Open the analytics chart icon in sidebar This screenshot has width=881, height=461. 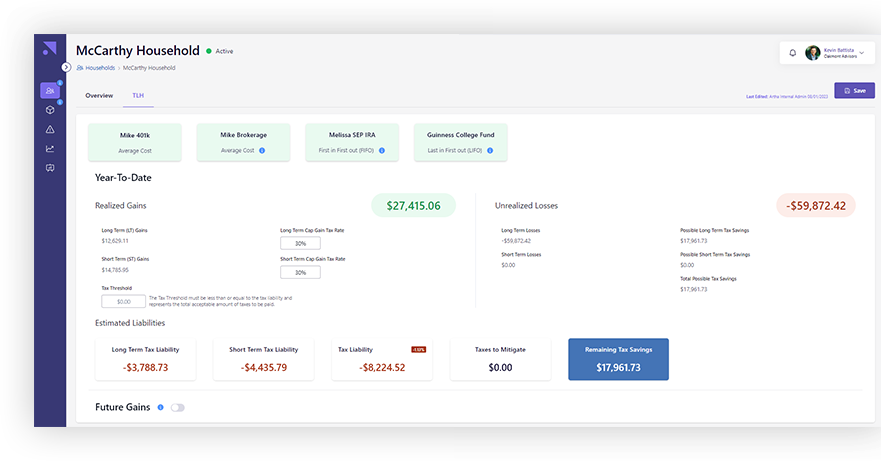(49, 148)
